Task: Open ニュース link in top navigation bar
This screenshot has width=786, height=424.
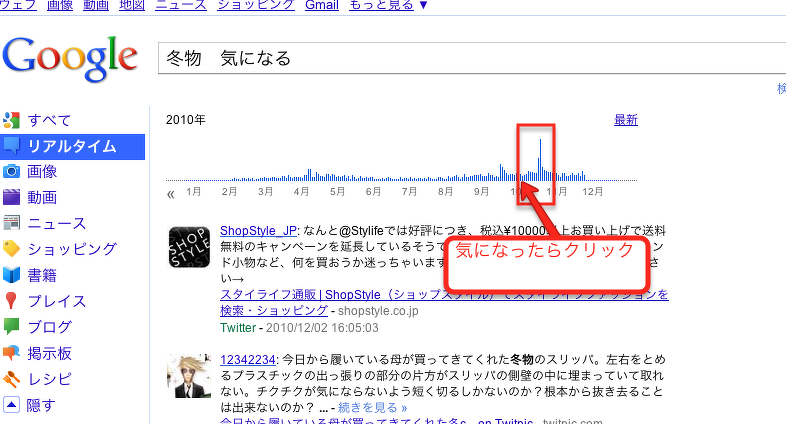Action: click(181, 5)
